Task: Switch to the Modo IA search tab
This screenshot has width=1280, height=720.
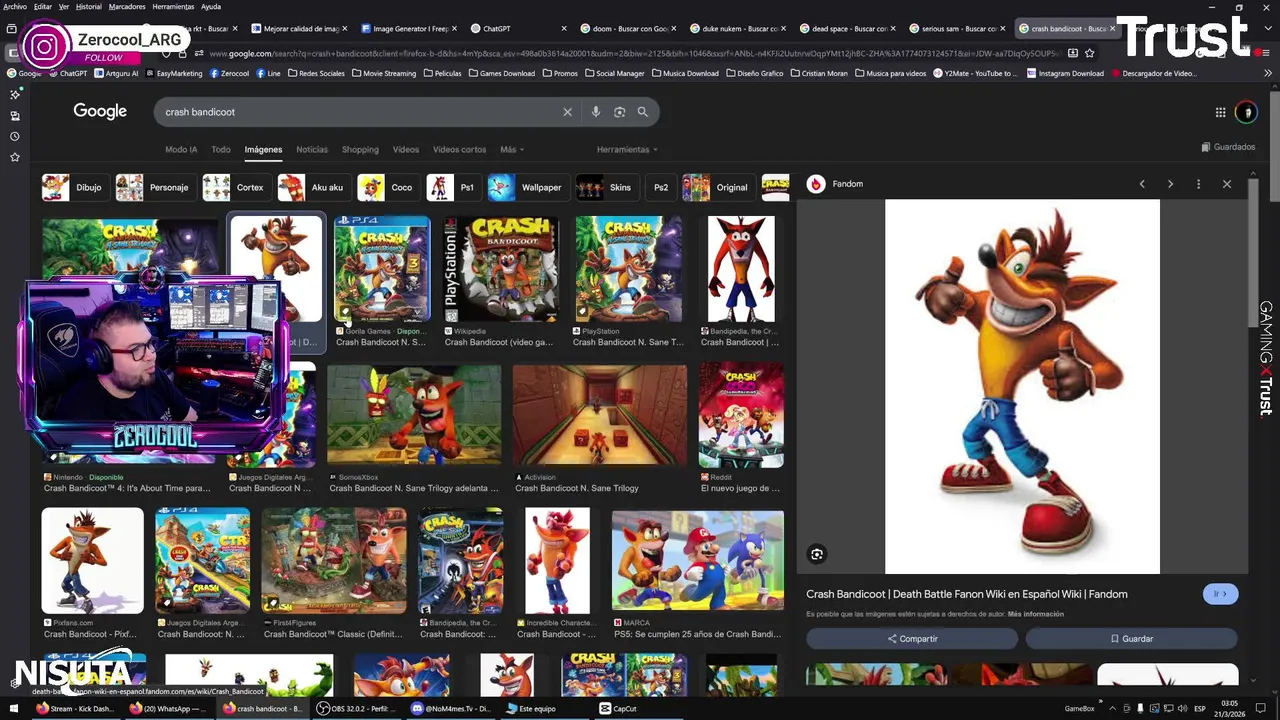Action: coord(181,149)
